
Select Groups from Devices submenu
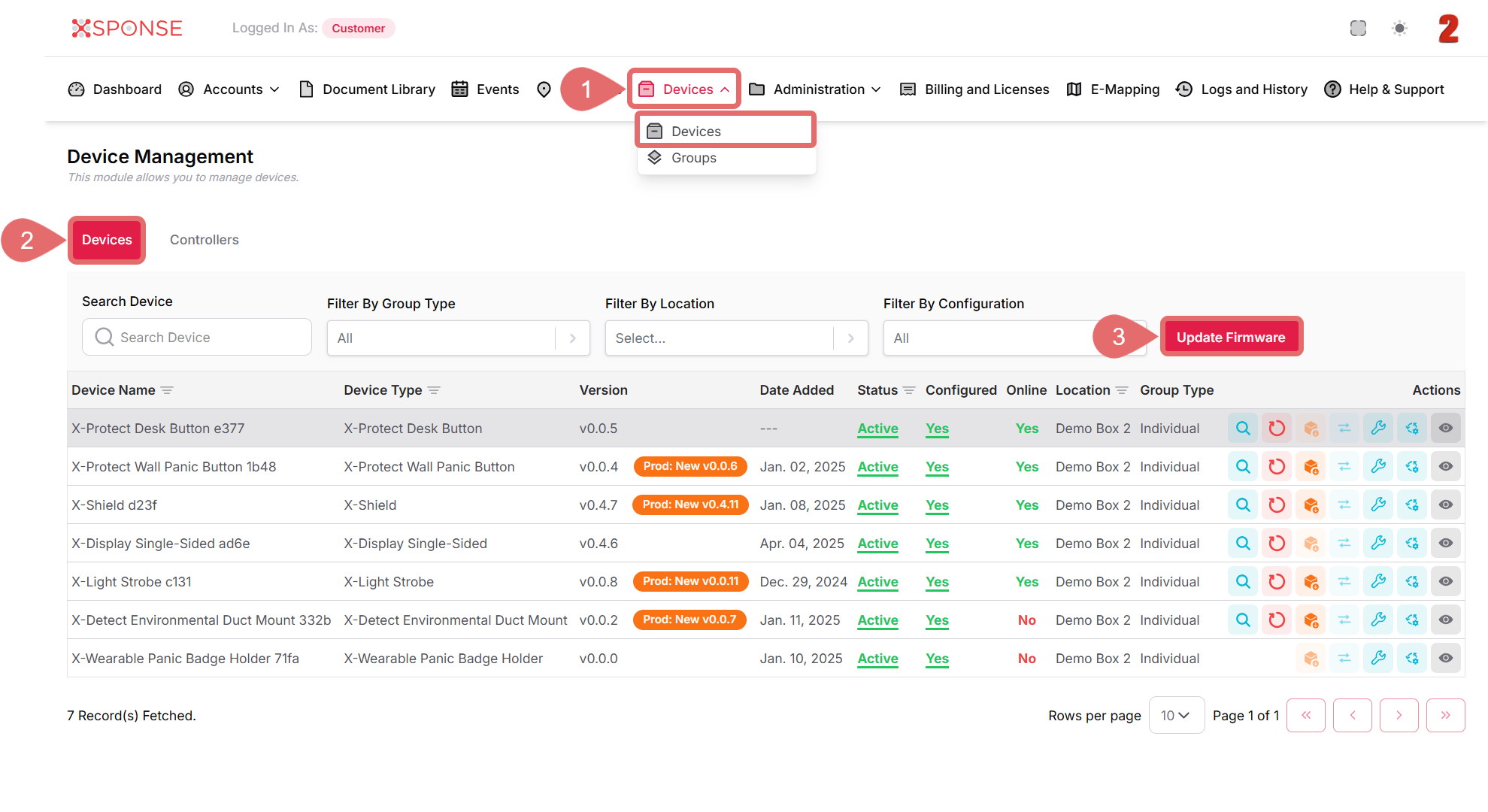(693, 158)
